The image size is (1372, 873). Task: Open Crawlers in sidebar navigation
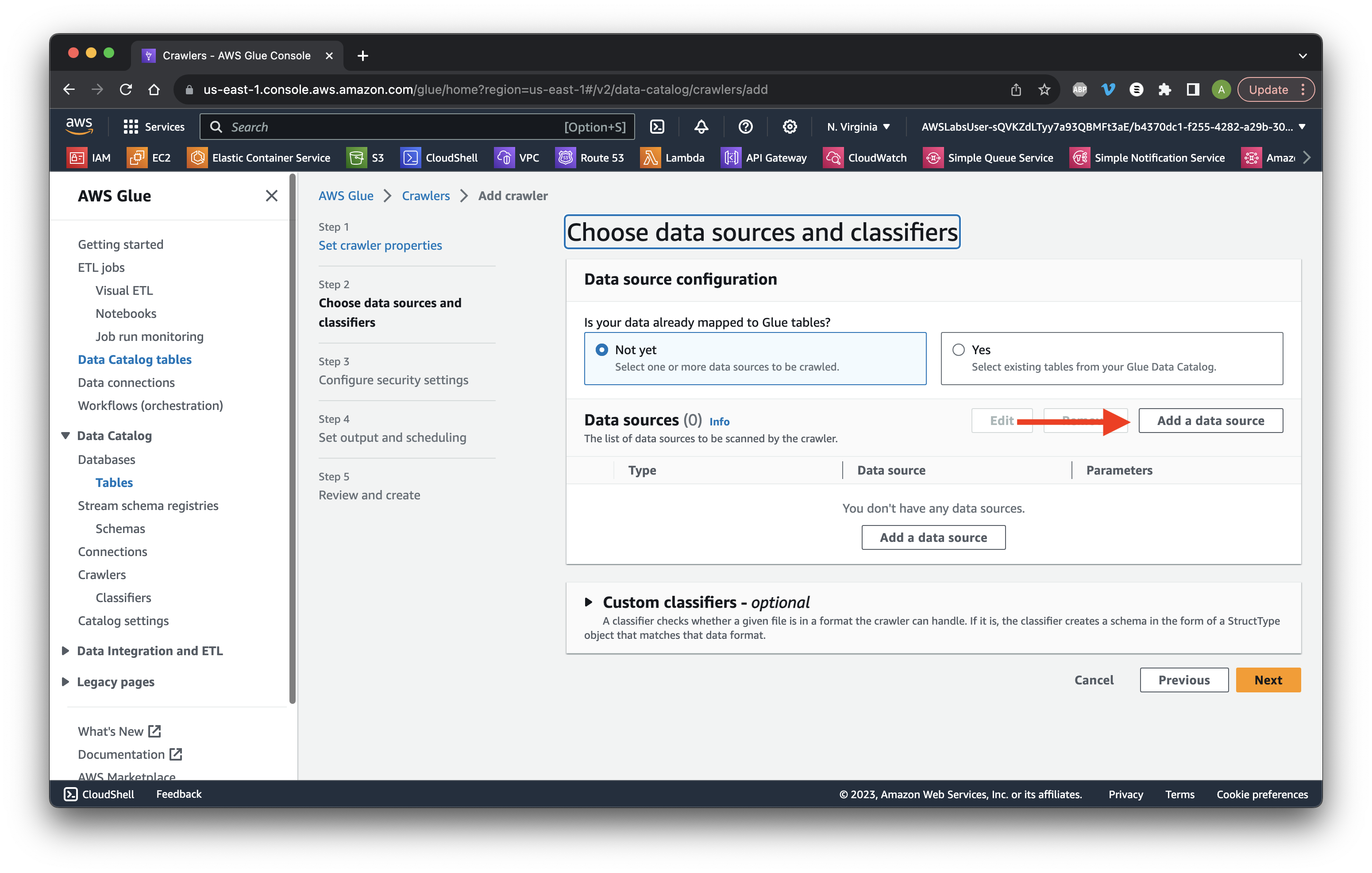coord(102,575)
